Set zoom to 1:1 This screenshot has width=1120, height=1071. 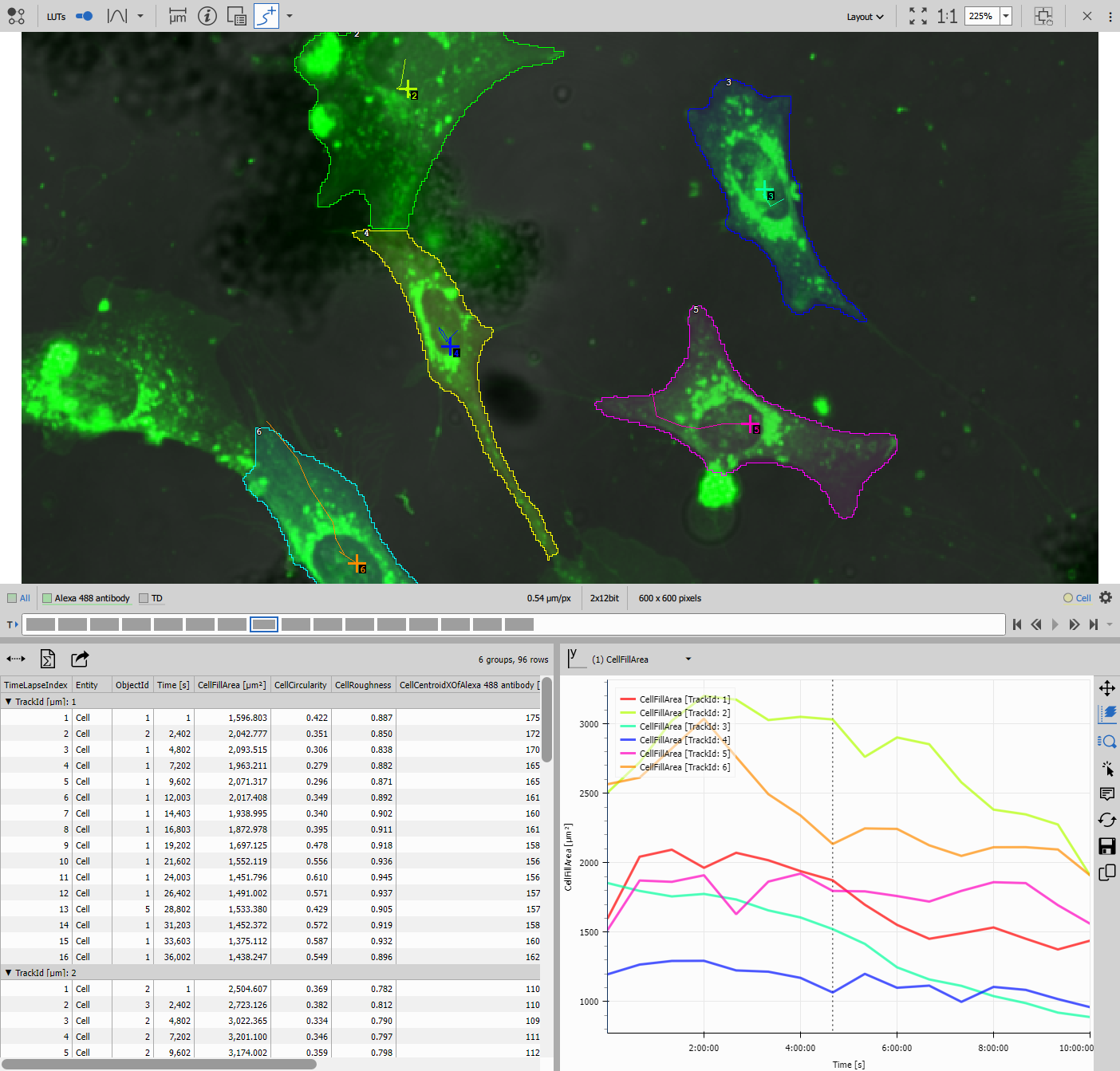pos(947,16)
